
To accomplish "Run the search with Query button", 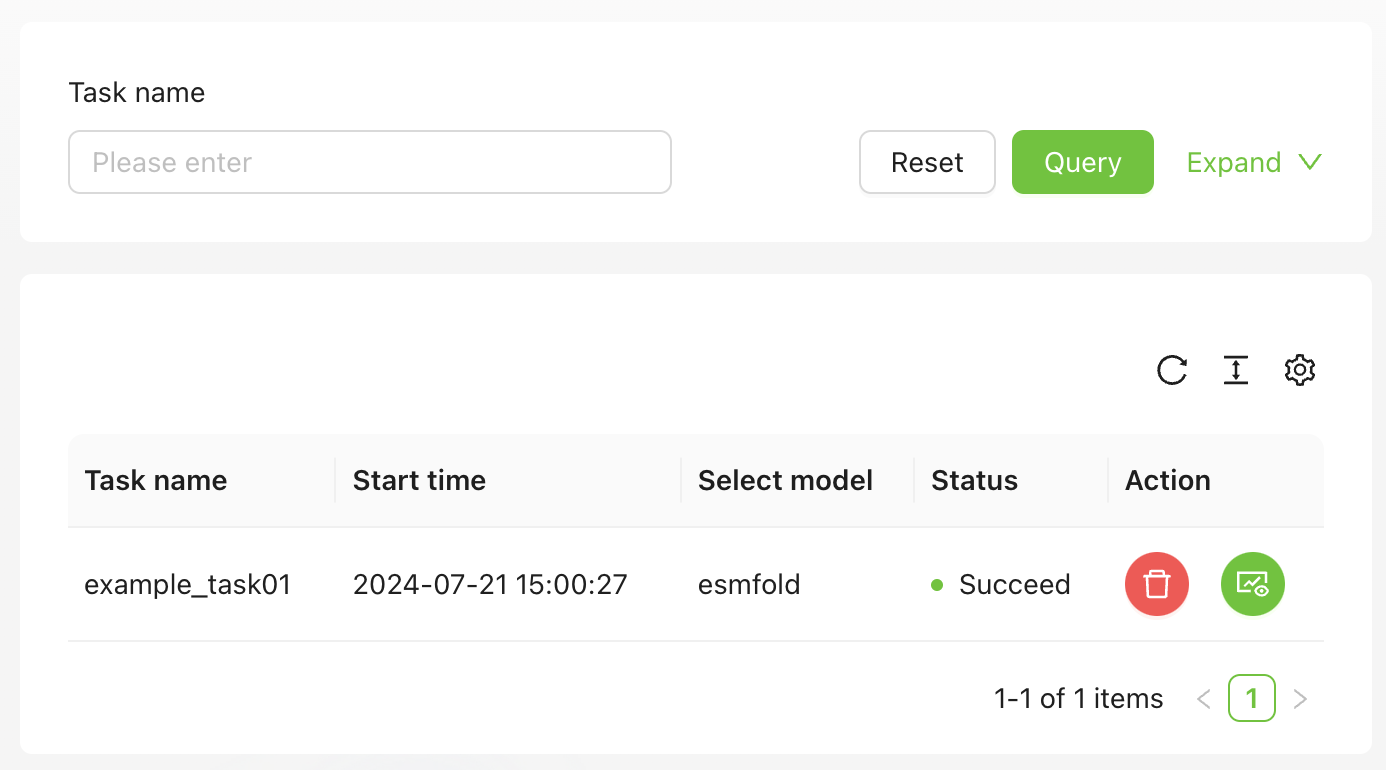I will (1082, 162).
